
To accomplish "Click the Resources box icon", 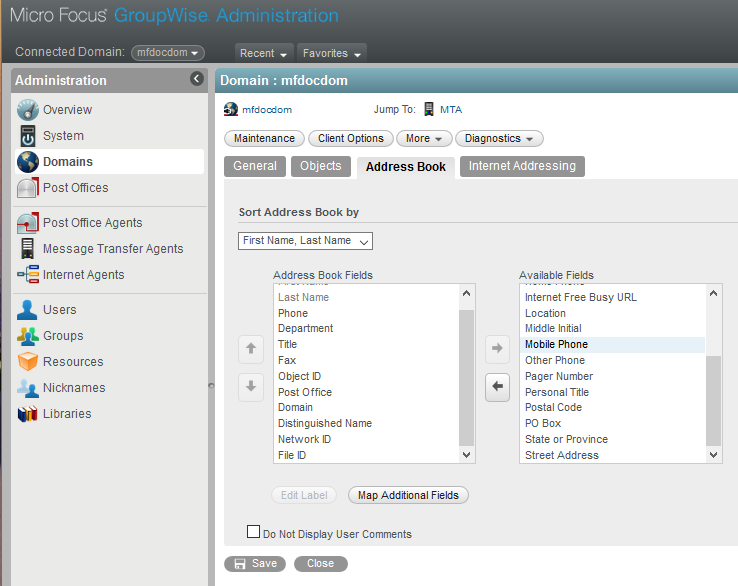I will click(x=27, y=362).
